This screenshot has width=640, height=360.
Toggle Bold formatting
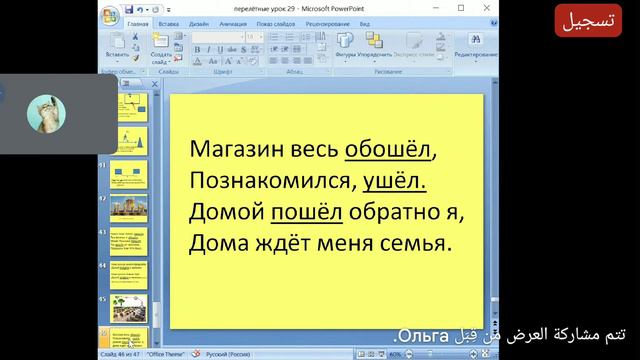(197, 49)
